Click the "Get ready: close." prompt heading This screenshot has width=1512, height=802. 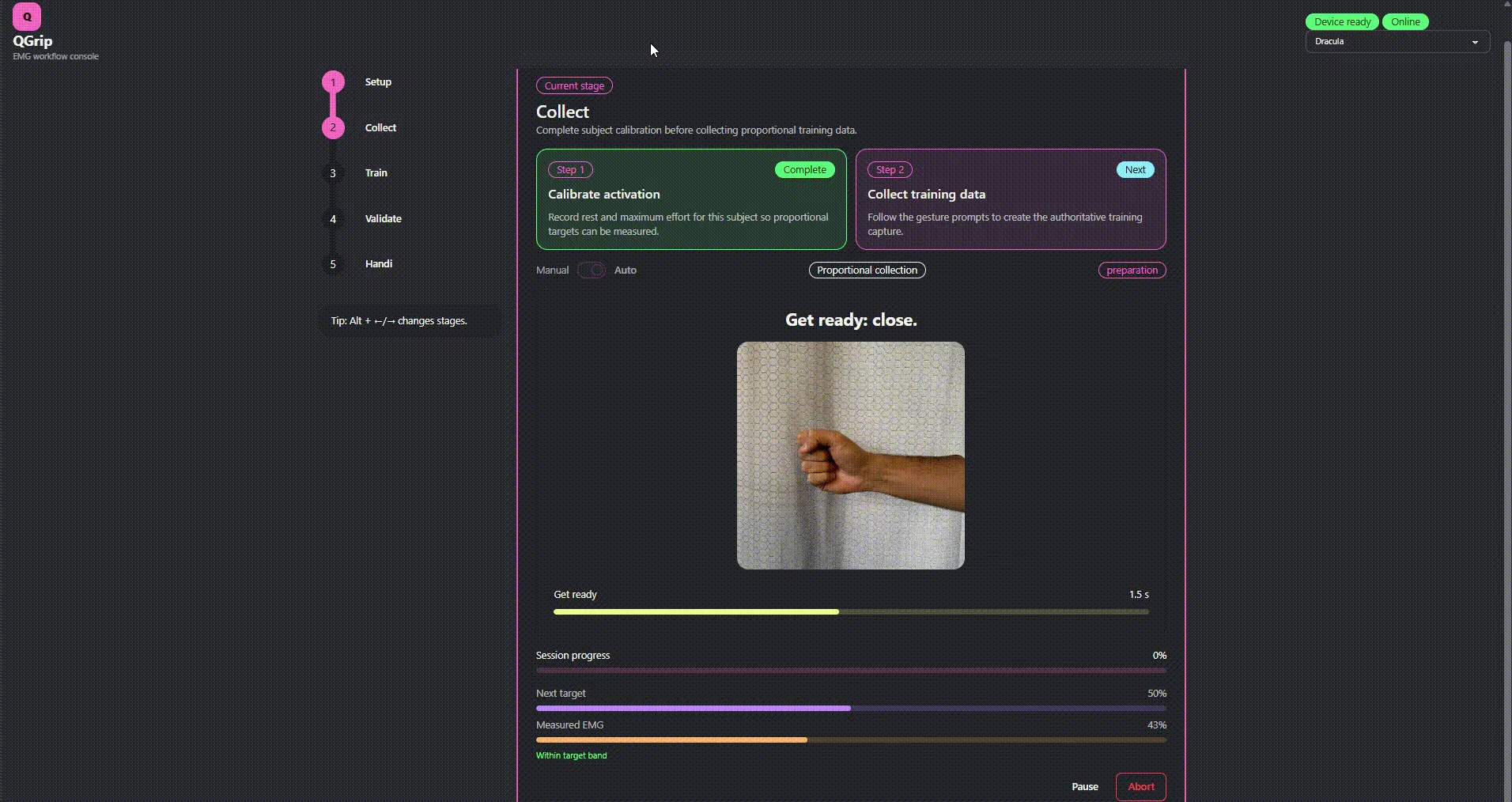[851, 320]
